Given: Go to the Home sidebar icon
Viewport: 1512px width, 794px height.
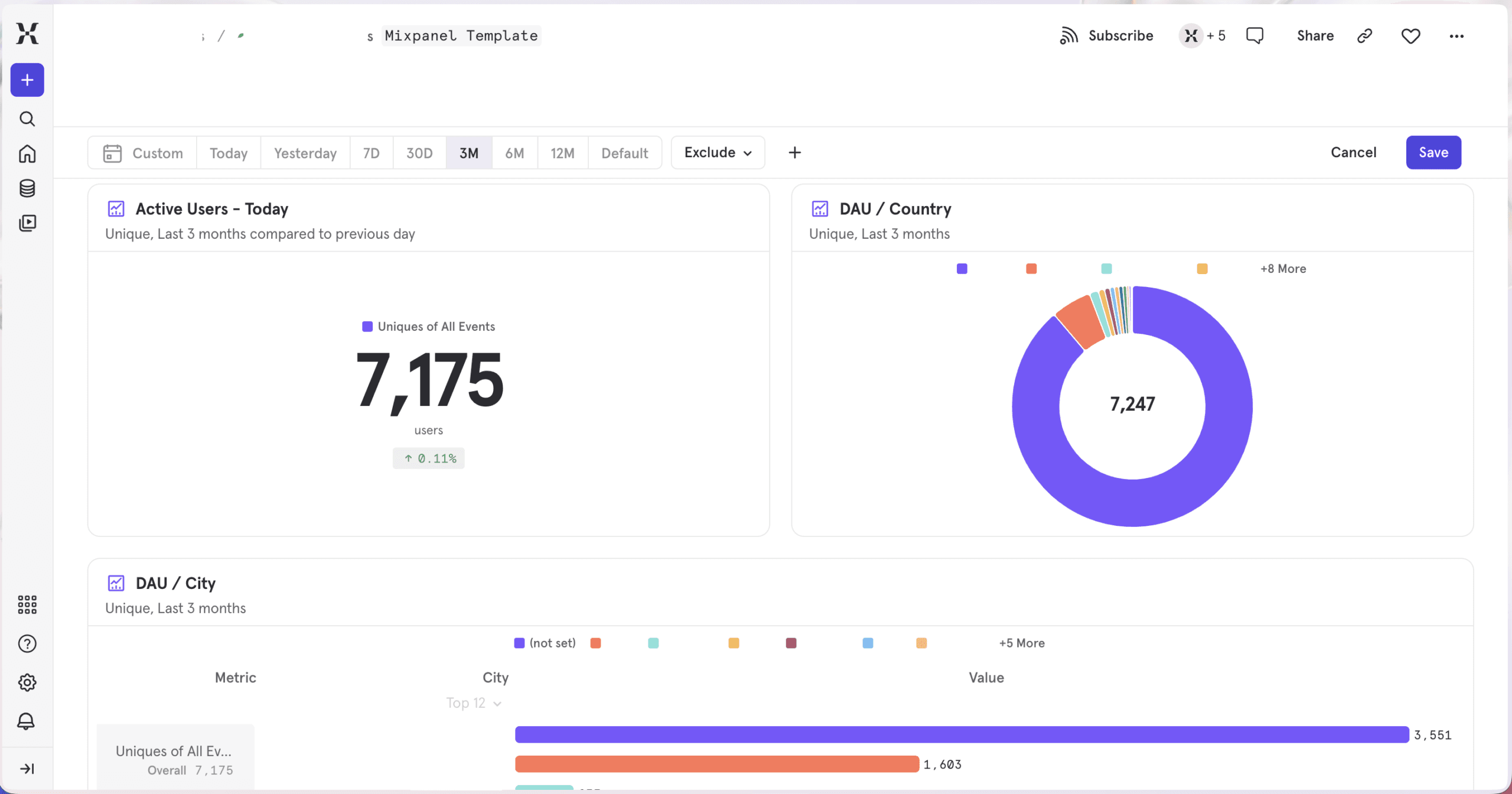Looking at the screenshot, I should (x=27, y=154).
